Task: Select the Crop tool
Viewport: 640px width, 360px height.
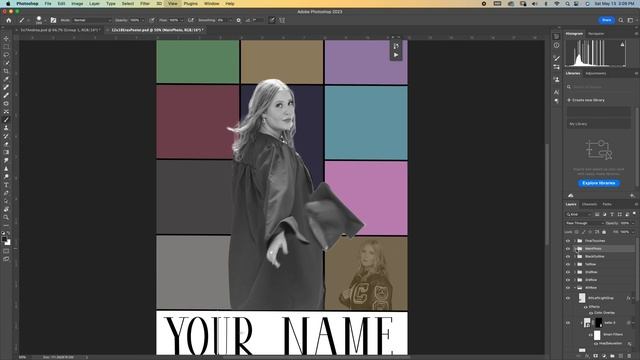Action: (x=6, y=71)
